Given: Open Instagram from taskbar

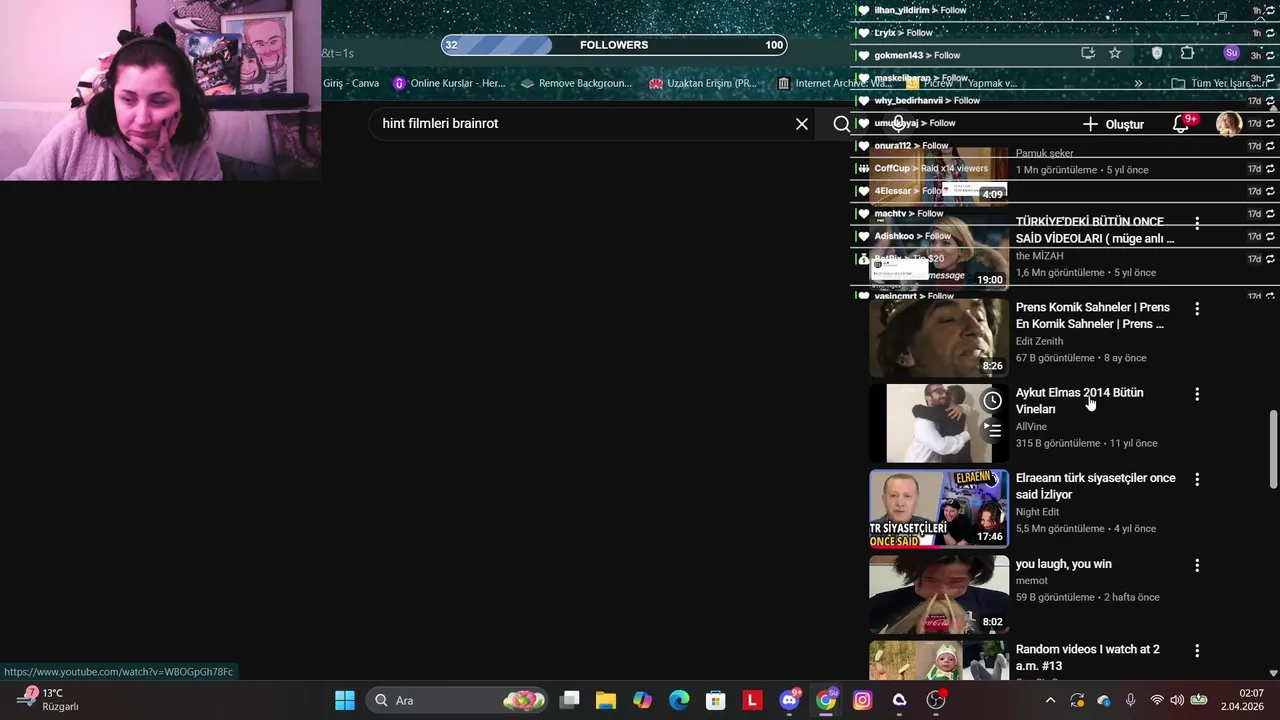Looking at the screenshot, I should (862, 700).
